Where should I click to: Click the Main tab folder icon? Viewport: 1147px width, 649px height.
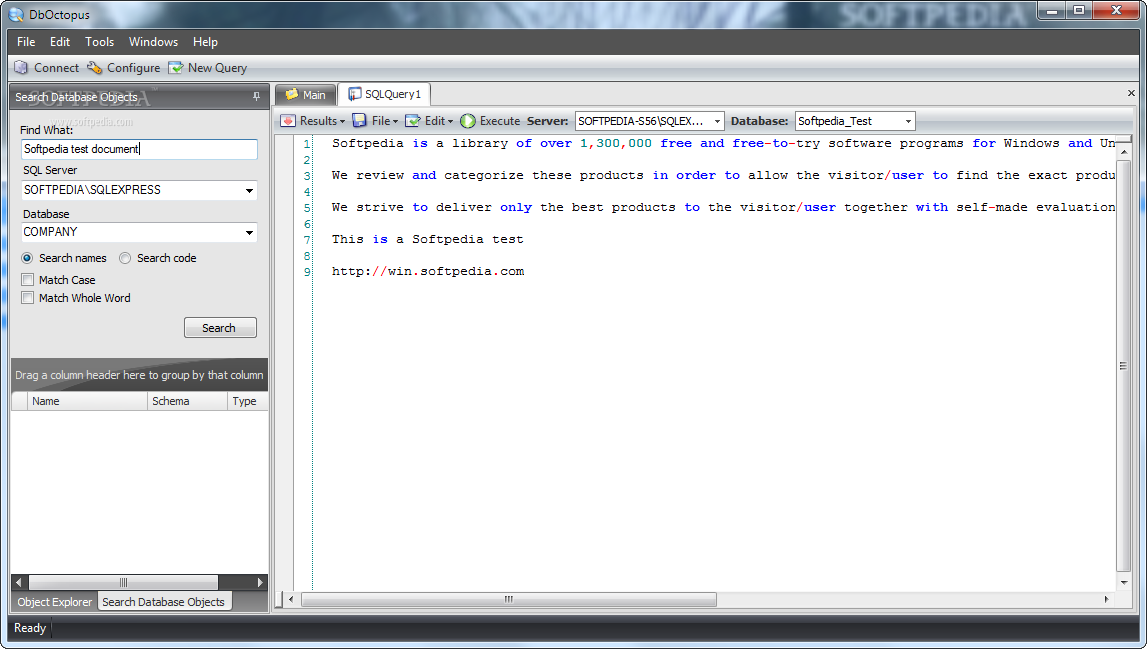[292, 94]
